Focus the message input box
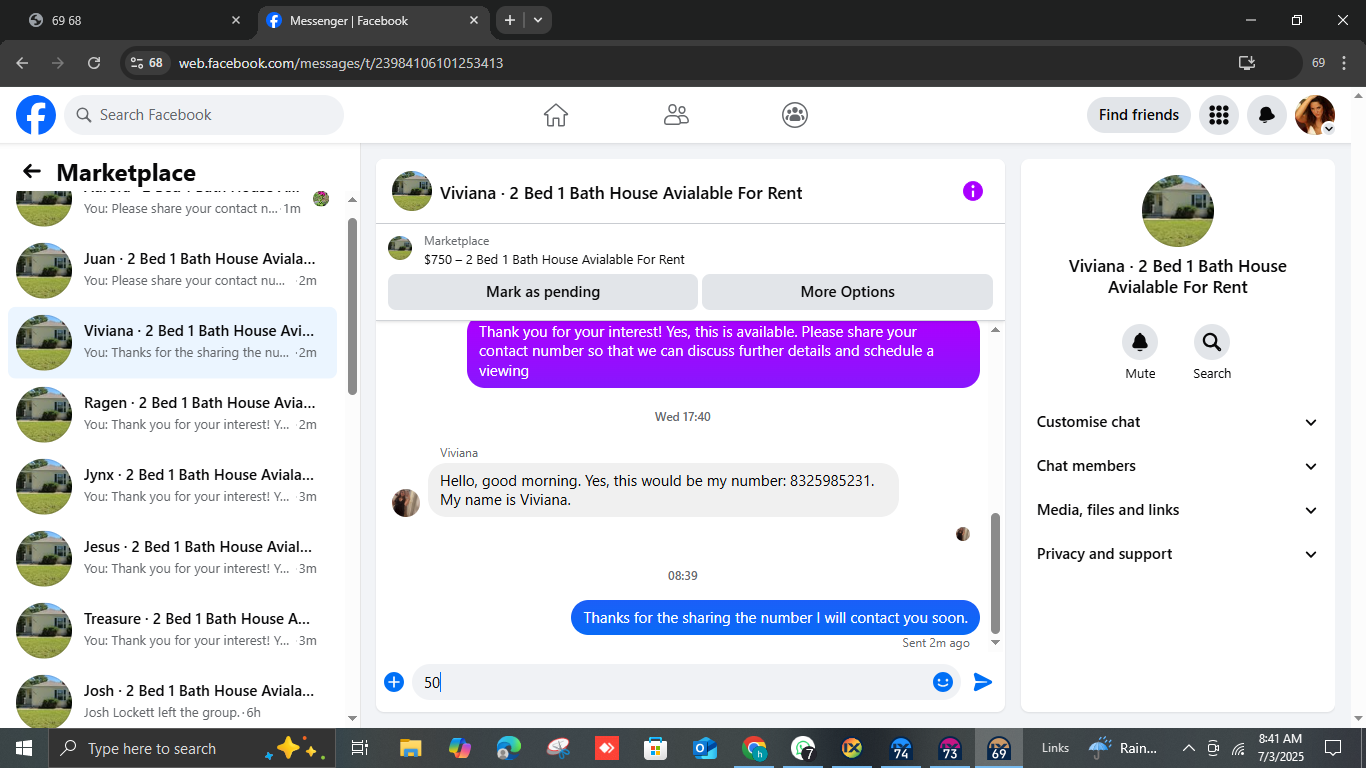The height and width of the screenshot is (768, 1366). 670,682
